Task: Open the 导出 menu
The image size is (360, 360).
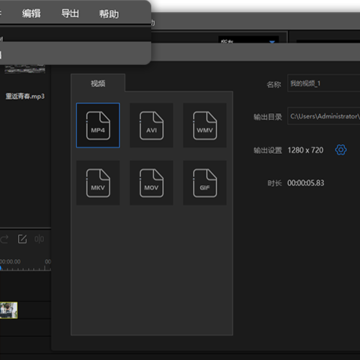Action: click(70, 14)
